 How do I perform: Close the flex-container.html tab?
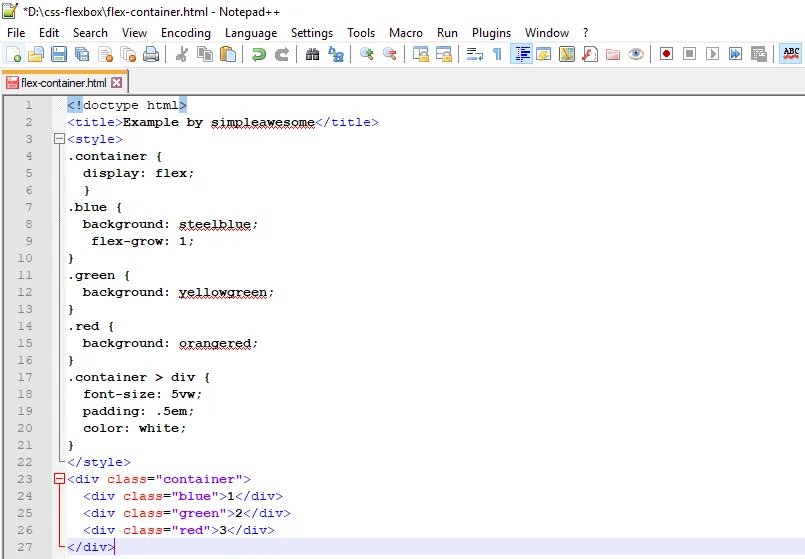coord(117,83)
